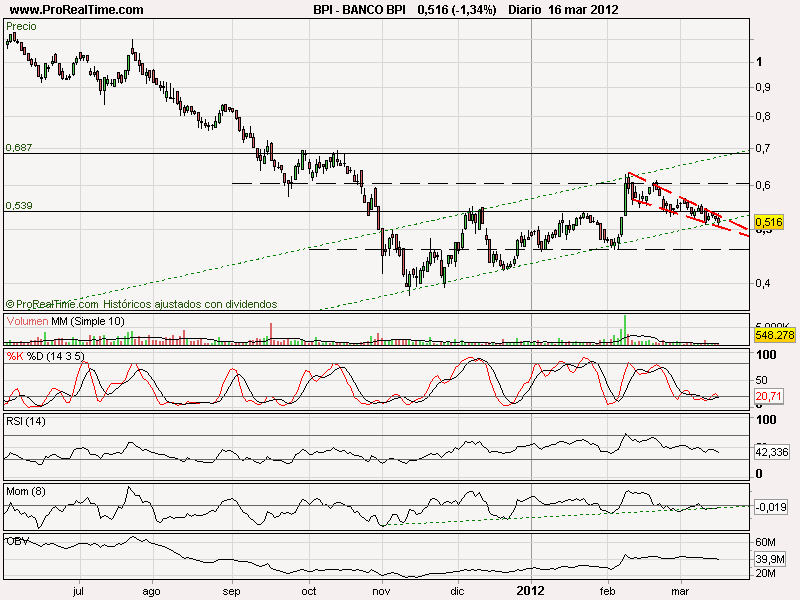This screenshot has height=600, width=800.
Task: Select the 20M OBV axis label
Action: click(x=765, y=573)
